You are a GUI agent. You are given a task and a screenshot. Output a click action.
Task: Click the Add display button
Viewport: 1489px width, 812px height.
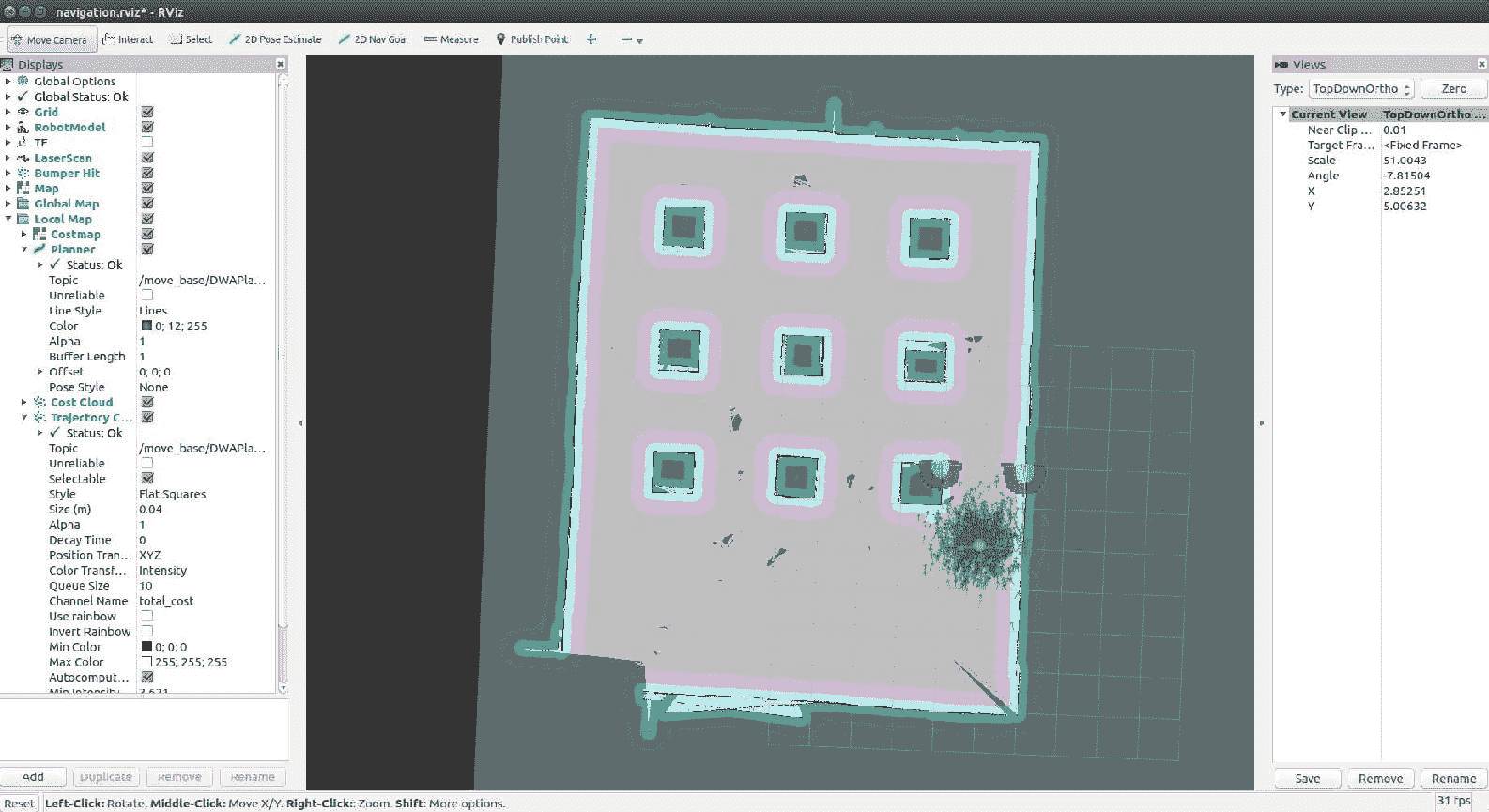pyautogui.click(x=33, y=777)
